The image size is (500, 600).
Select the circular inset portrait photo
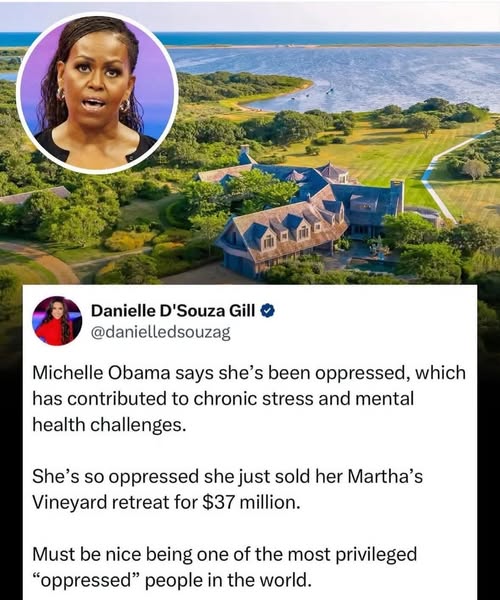click(x=97, y=93)
